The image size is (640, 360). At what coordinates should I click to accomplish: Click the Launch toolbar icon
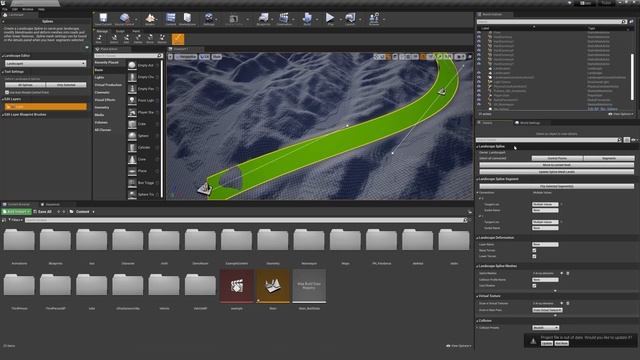350,18
